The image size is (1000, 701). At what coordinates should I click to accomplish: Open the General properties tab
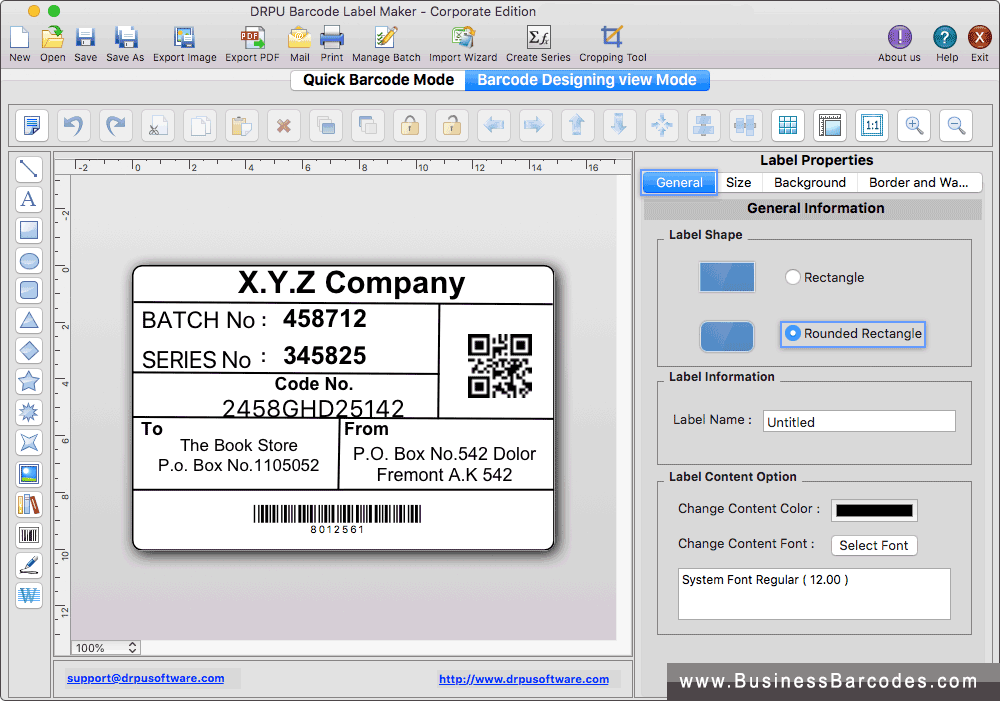(x=679, y=182)
